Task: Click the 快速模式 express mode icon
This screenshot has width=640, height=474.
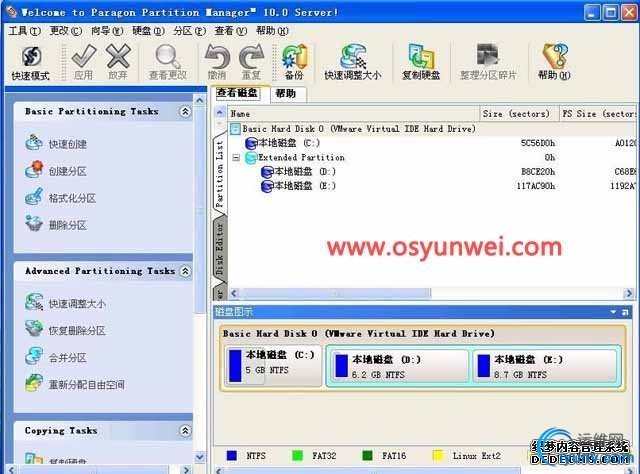Action: [x=31, y=56]
